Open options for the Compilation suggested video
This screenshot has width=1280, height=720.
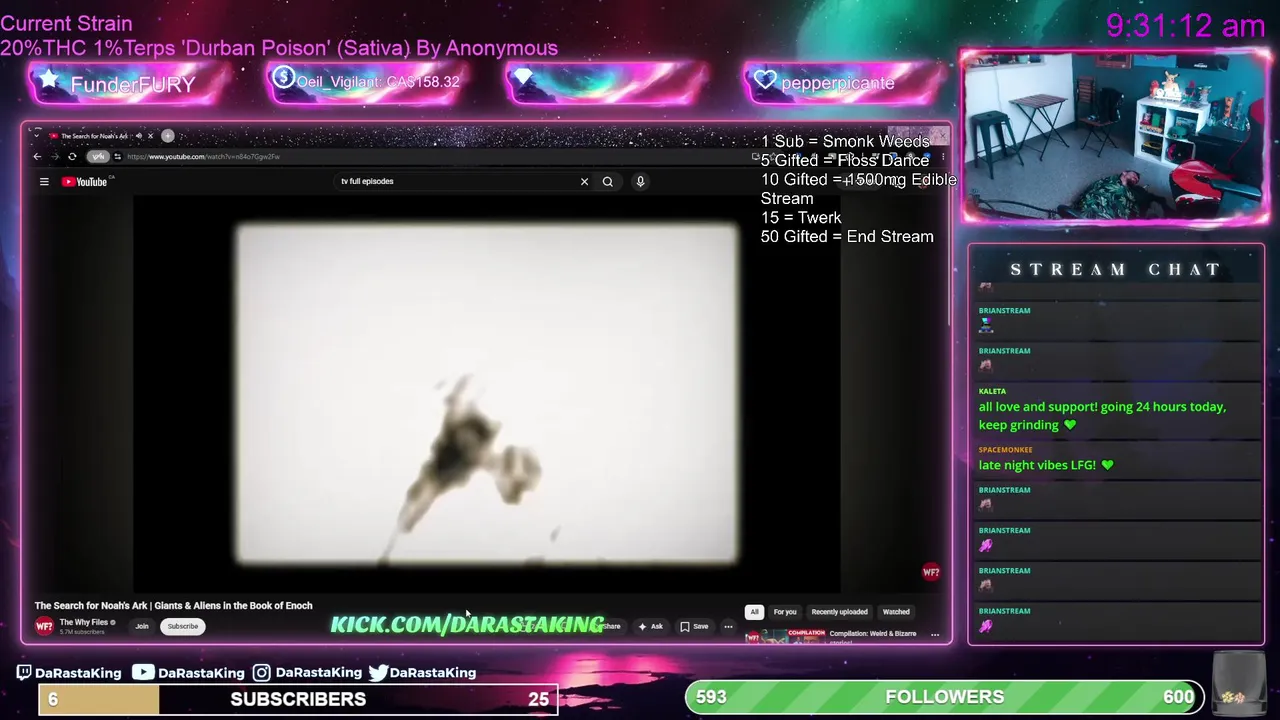[935, 634]
